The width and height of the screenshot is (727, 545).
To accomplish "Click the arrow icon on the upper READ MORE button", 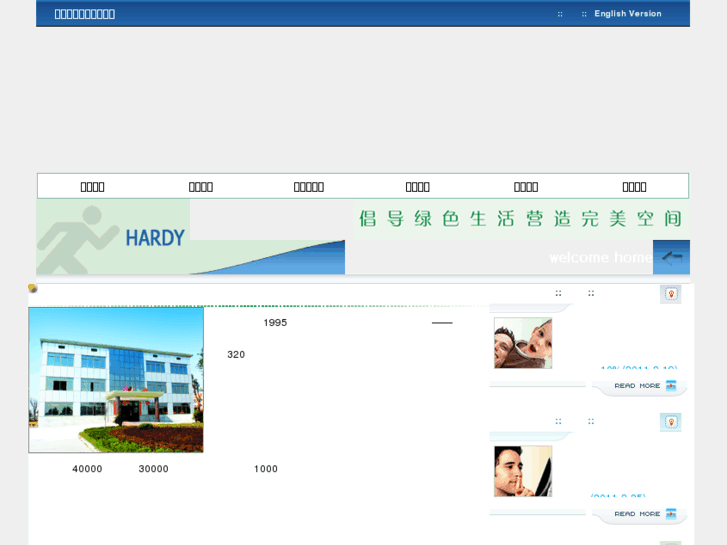I will click(x=671, y=386).
